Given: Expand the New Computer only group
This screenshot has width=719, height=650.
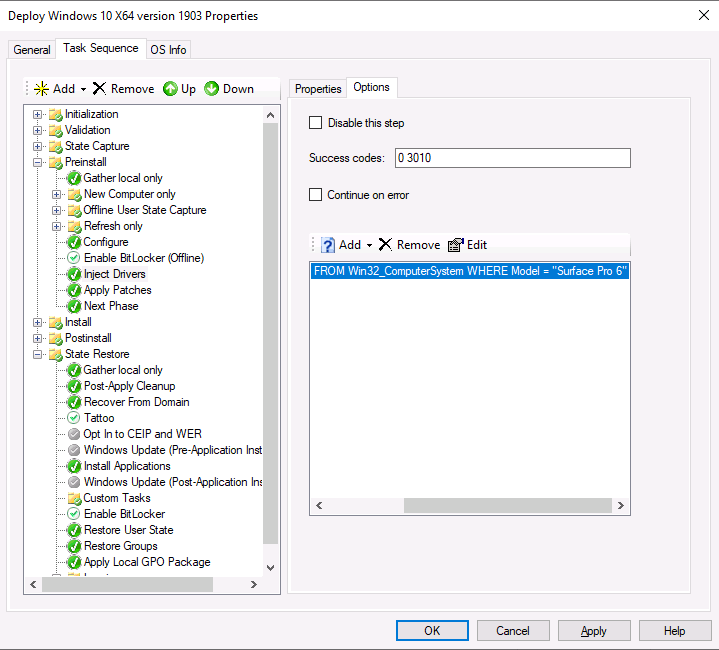Looking at the screenshot, I should click(56, 194).
